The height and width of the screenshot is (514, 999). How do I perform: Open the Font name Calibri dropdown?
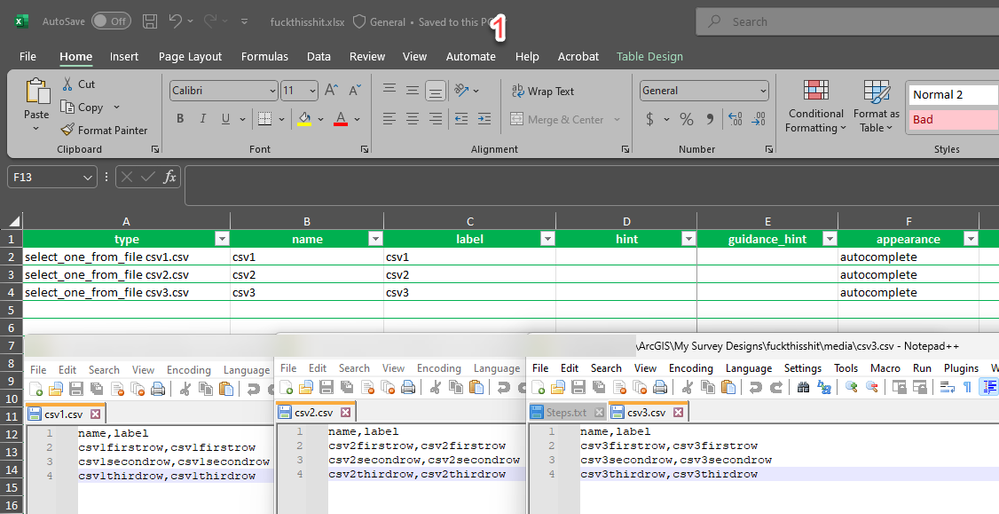coord(273,91)
